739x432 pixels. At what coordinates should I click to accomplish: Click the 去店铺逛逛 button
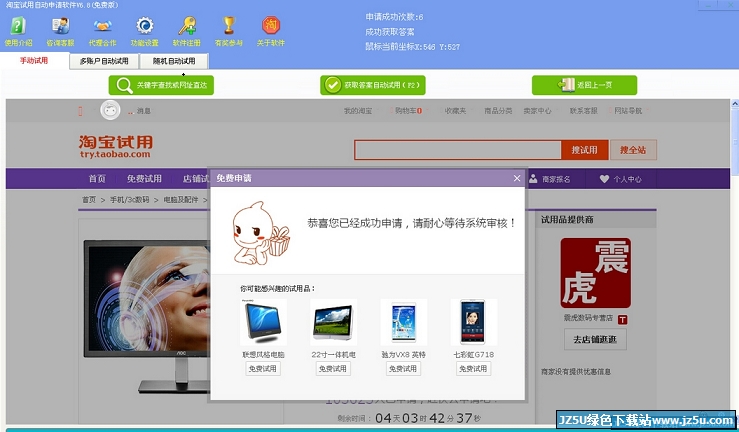(595, 339)
